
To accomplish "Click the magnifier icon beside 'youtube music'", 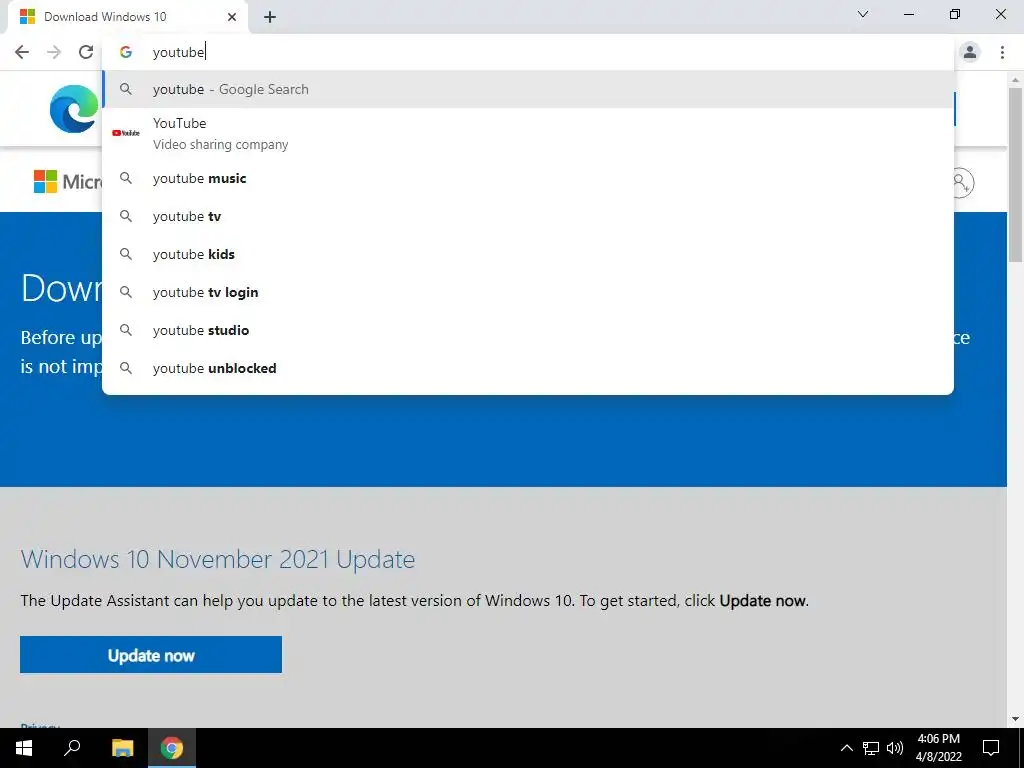I will click(126, 178).
